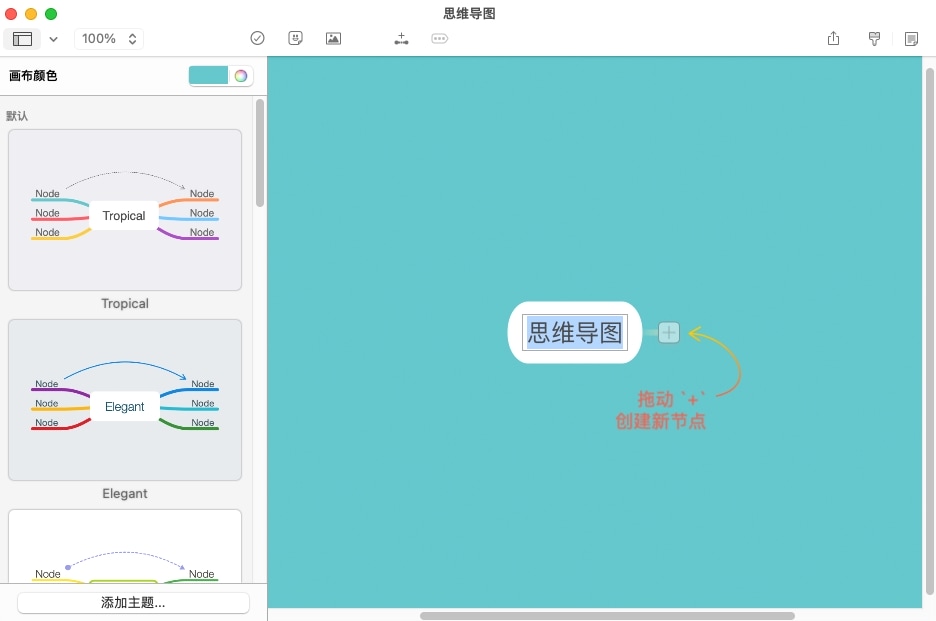Open the notes panel icon
Screen dimensions: 936x621
coord(911,39)
